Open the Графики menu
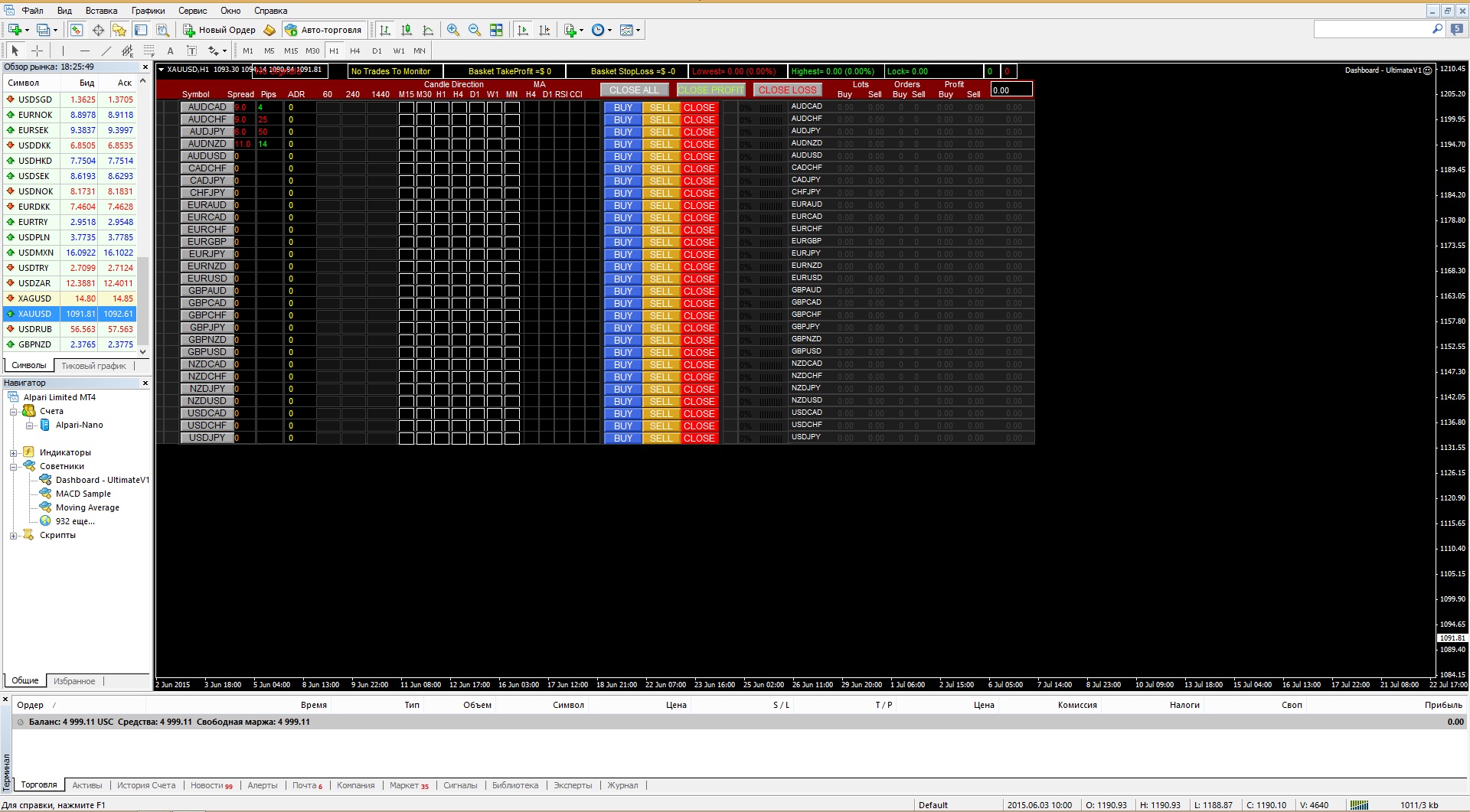Viewport: 1470px width, 812px height. (148, 11)
